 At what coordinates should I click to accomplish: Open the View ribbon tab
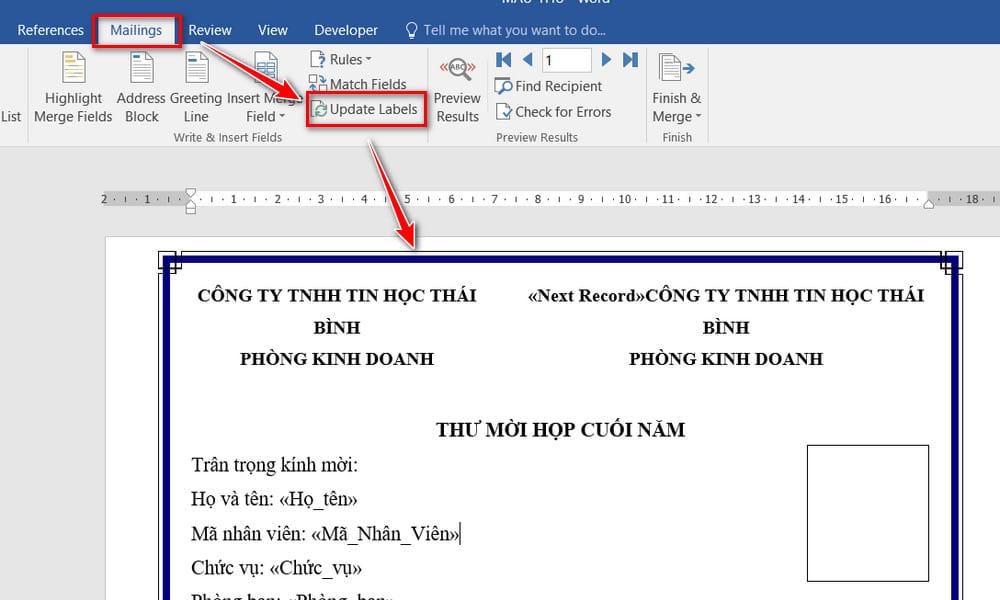pyautogui.click(x=273, y=30)
